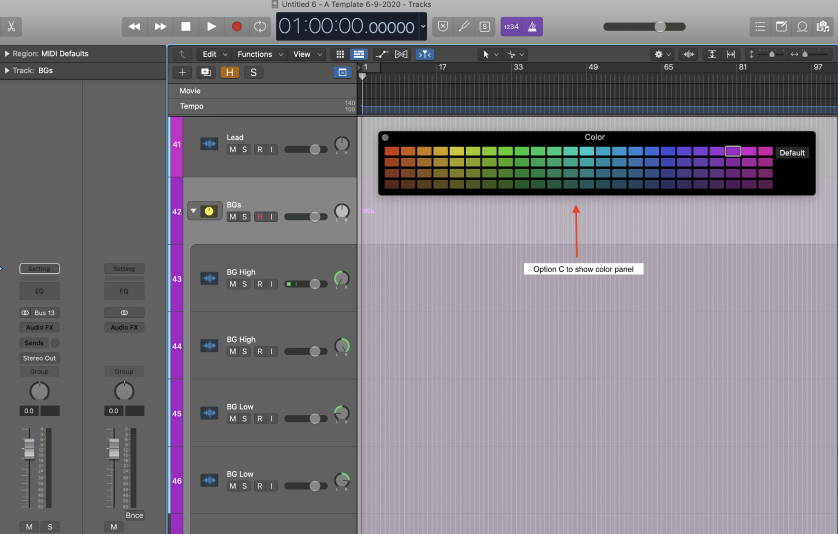The width and height of the screenshot is (838, 534).
Task: Select the highlighted purple swatch in Color panel
Action: click(x=733, y=151)
